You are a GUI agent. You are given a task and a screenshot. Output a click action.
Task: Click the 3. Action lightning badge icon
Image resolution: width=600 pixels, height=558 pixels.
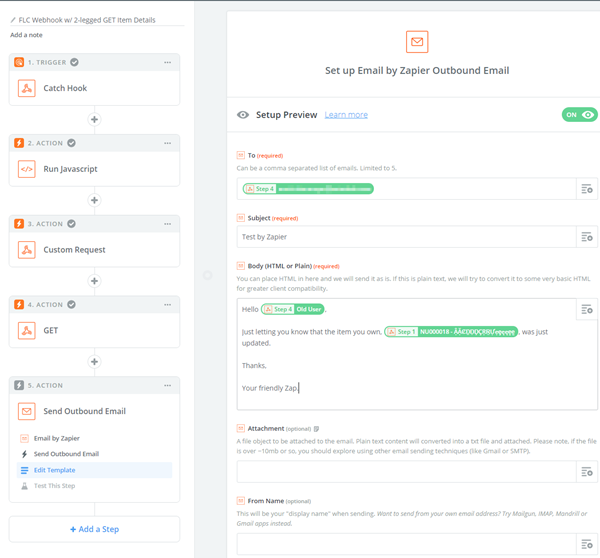pos(19,224)
